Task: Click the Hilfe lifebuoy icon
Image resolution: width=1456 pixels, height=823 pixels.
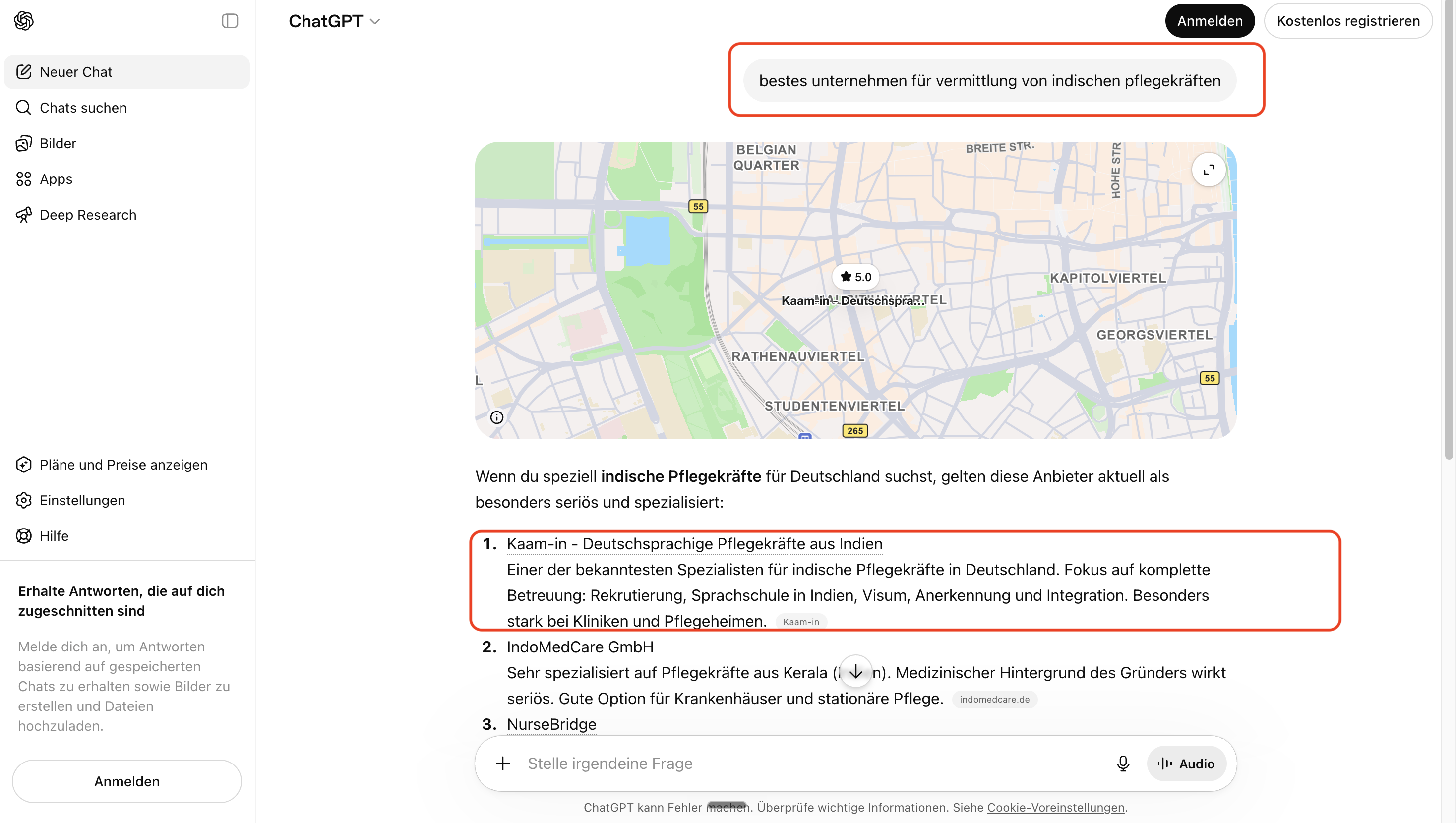Action: pos(24,536)
